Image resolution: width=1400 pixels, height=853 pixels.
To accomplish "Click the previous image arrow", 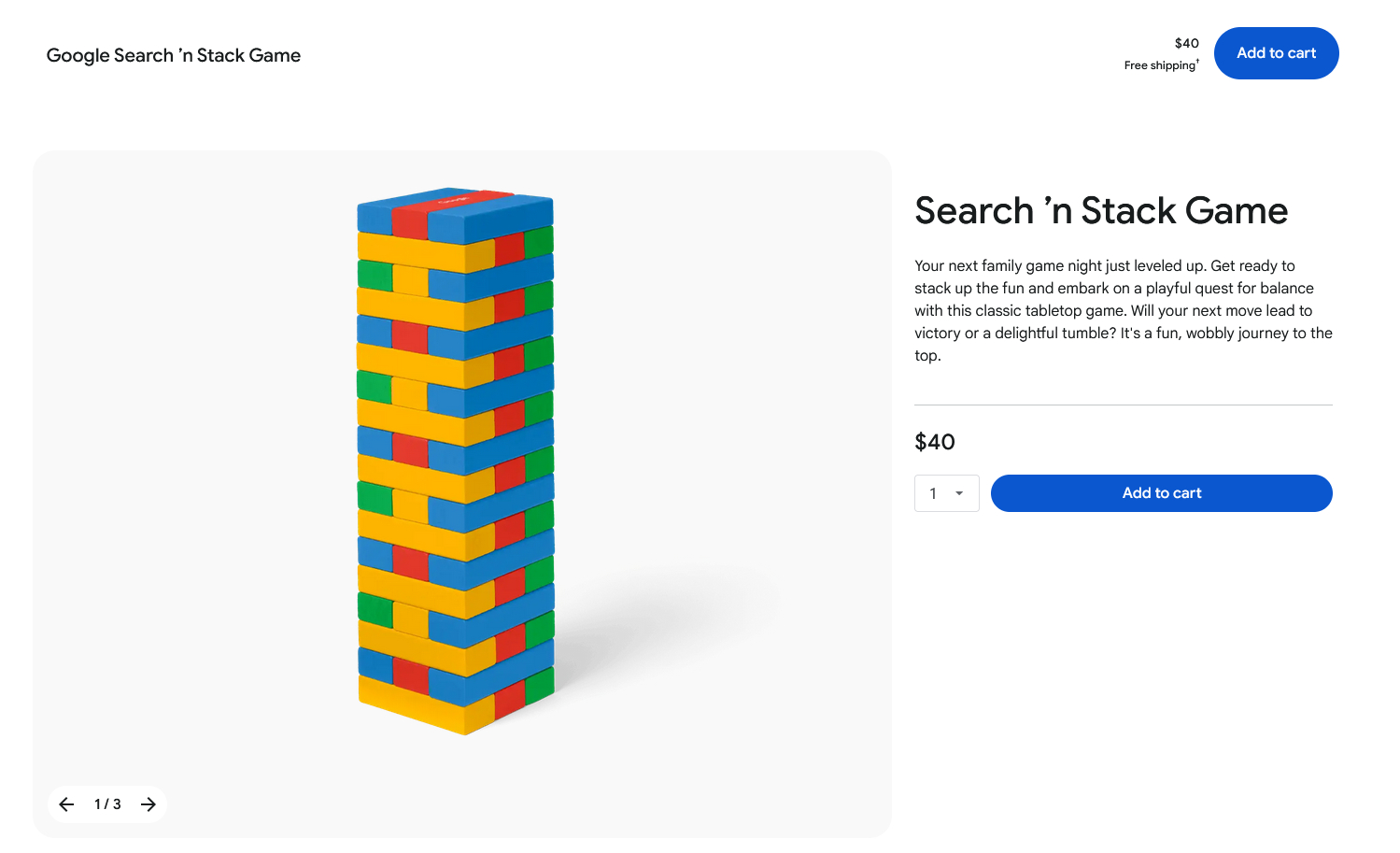I will click(x=66, y=804).
